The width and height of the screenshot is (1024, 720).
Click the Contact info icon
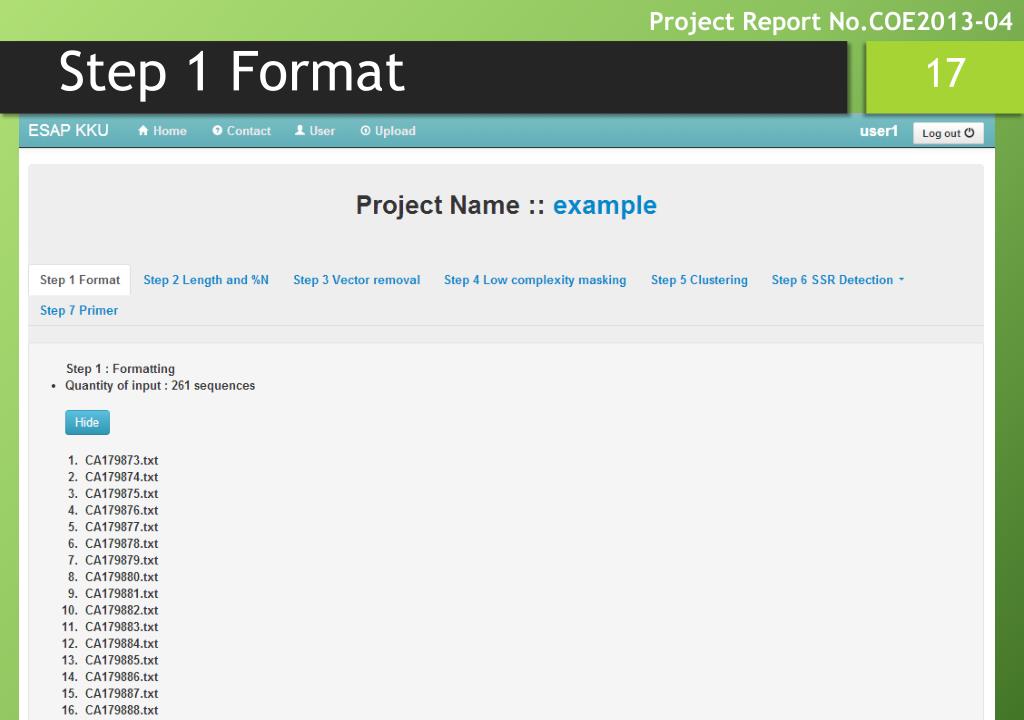(217, 131)
